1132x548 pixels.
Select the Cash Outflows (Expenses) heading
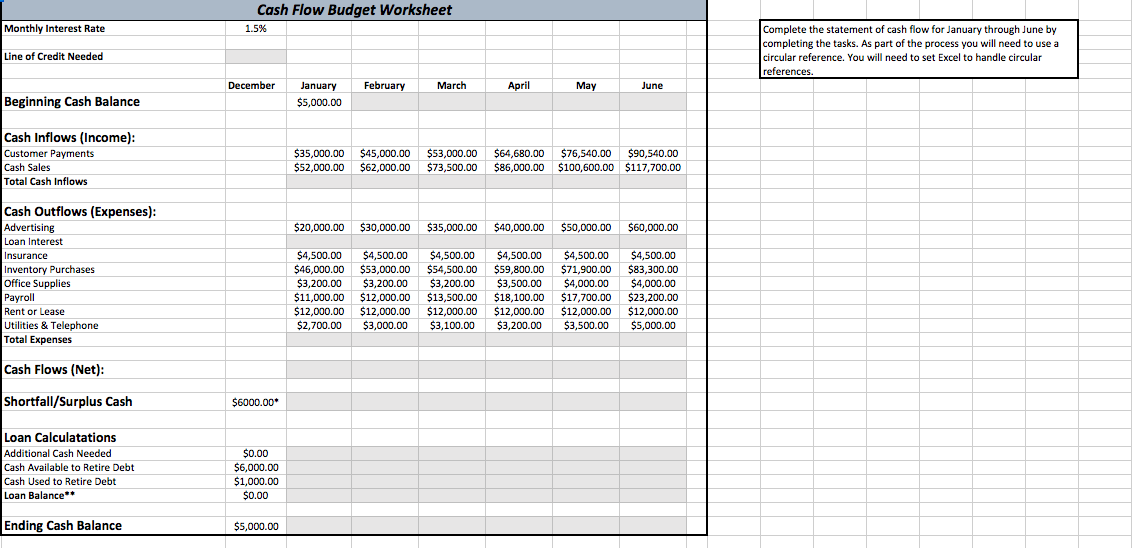(81, 212)
